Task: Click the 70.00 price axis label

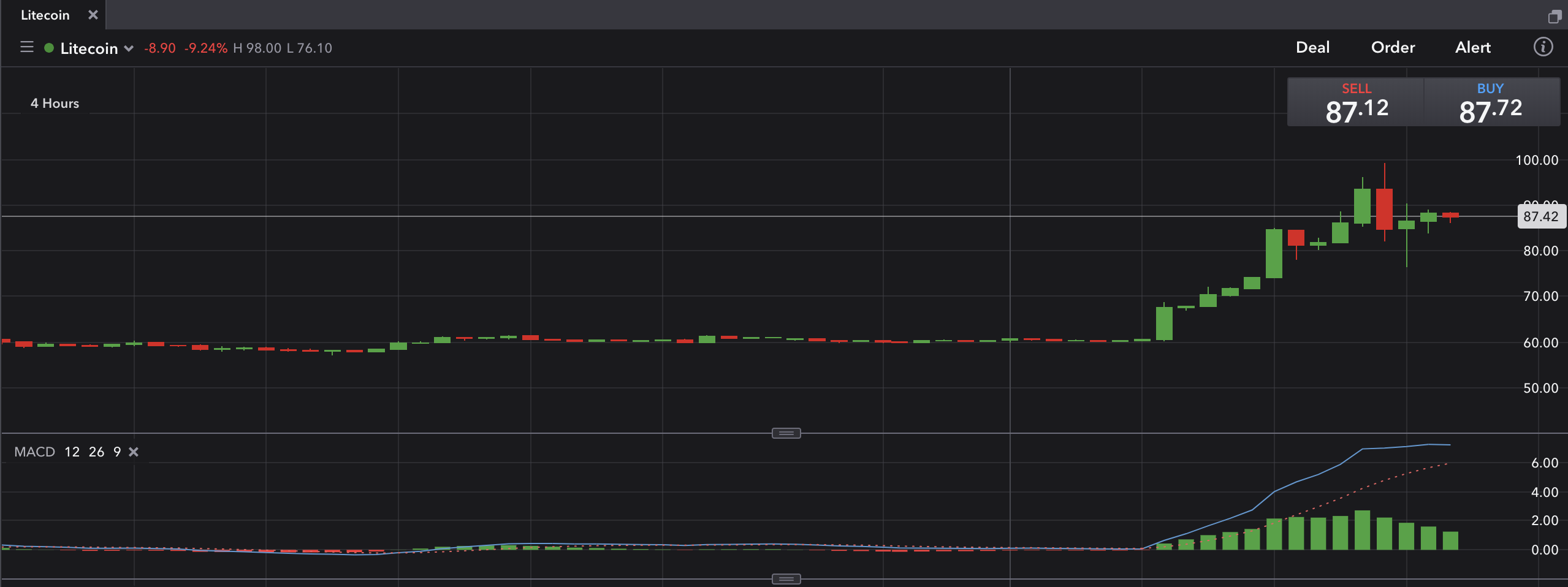Action: tap(1540, 297)
